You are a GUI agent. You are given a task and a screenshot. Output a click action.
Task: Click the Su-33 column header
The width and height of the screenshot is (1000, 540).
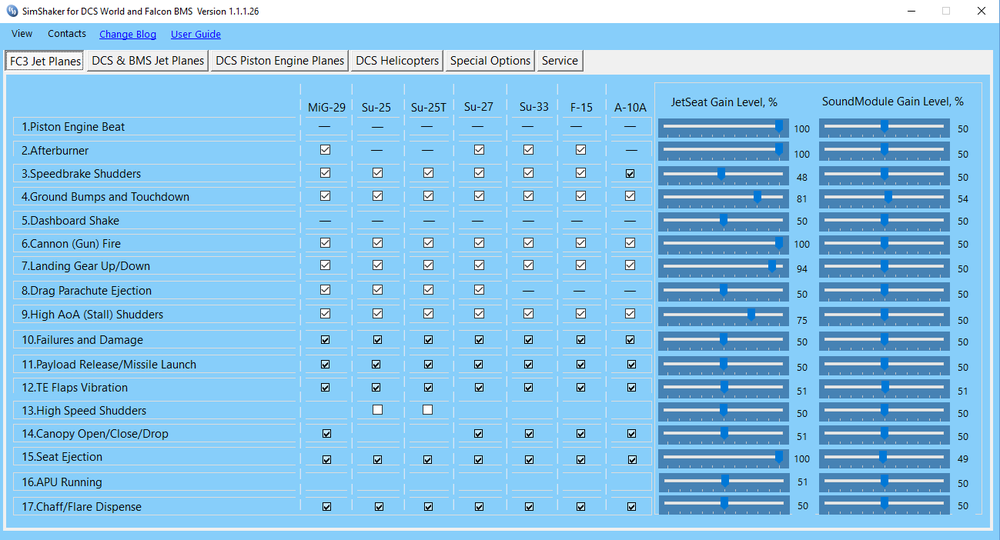[x=534, y=106]
